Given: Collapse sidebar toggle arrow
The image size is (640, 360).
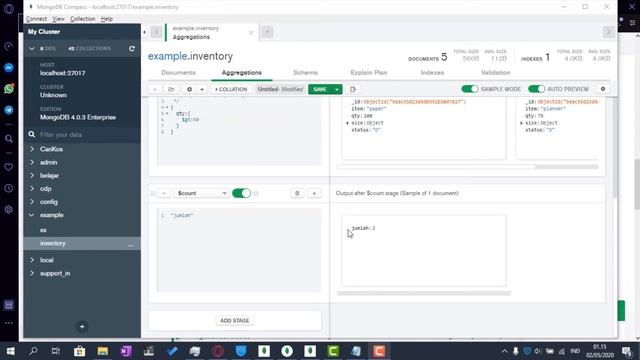Looking at the screenshot, I should coord(144,32).
